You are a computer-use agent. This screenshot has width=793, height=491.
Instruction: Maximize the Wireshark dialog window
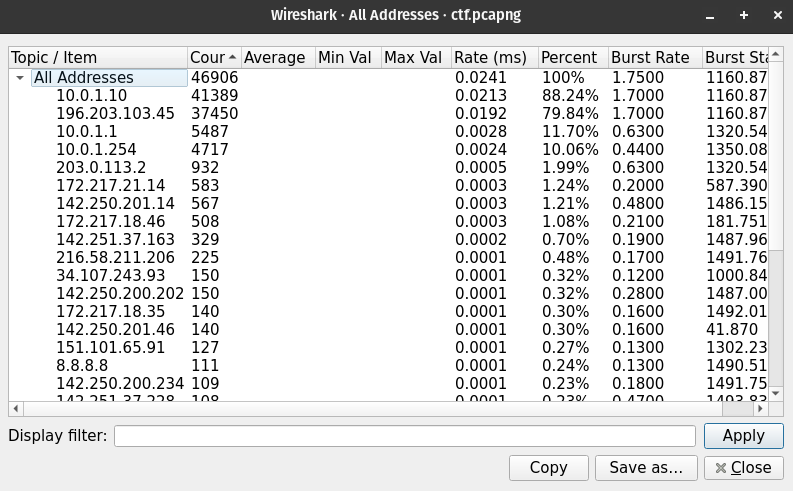click(x=744, y=16)
